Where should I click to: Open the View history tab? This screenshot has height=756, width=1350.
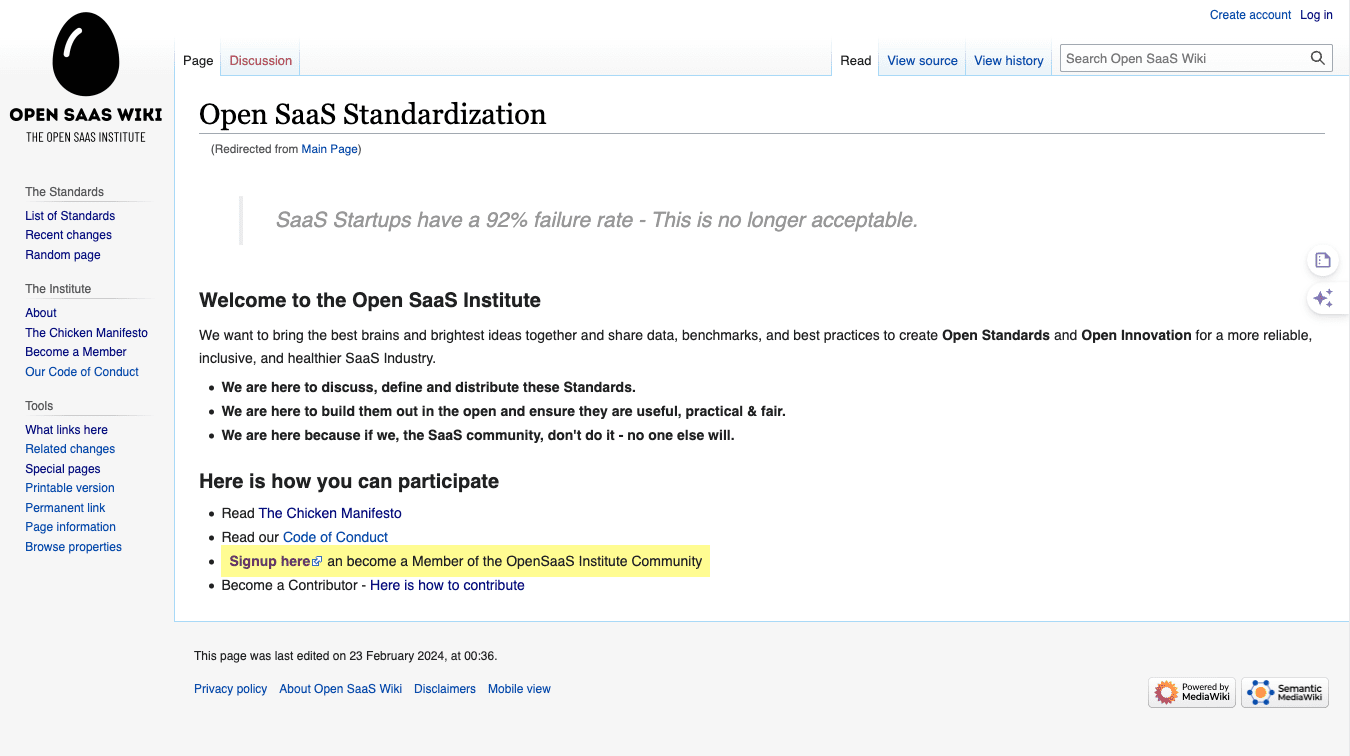pos(1008,61)
